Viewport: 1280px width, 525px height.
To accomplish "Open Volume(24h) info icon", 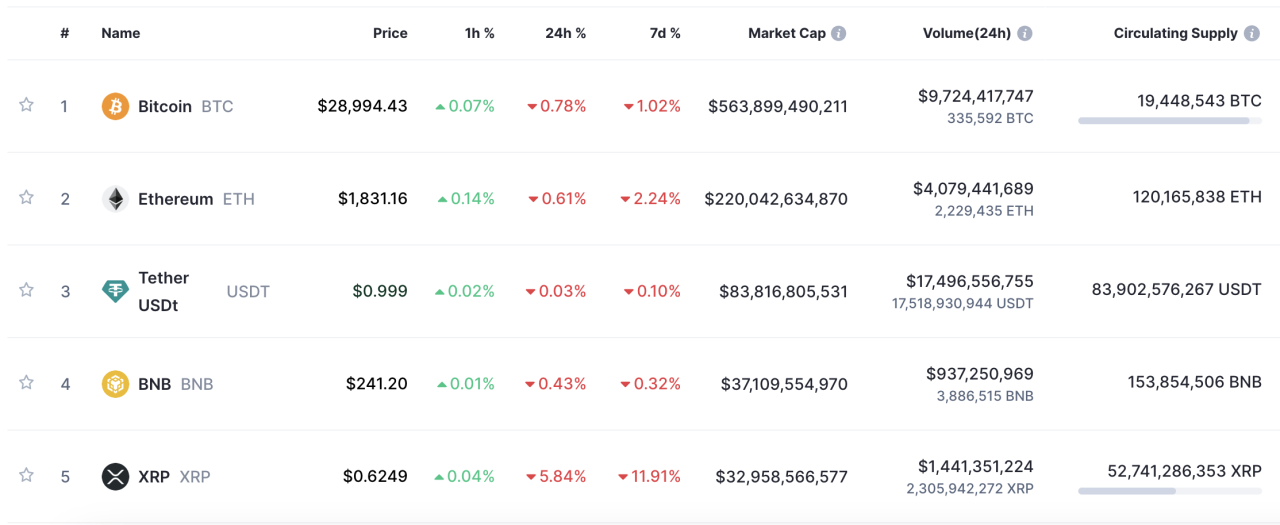I will tap(1025, 33).
